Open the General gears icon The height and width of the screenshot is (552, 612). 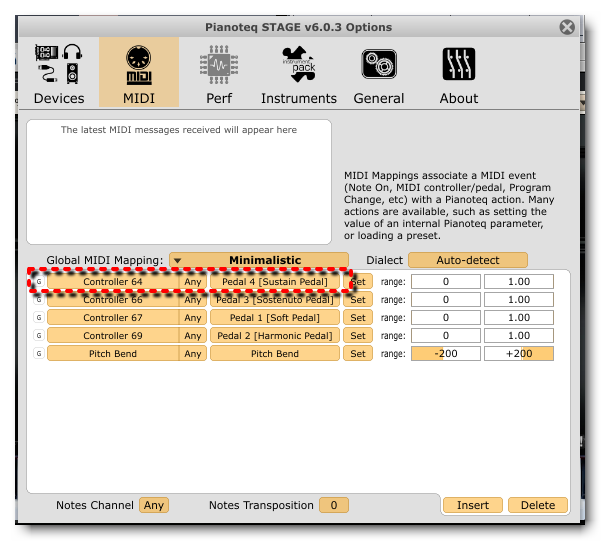coord(379,64)
